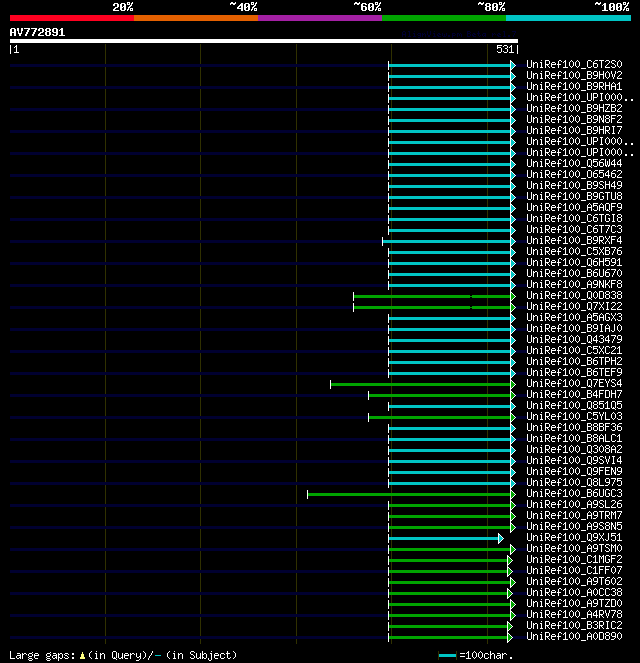This screenshot has width=640, height=663.
Task: Click the cyan ~100% legend segment
Action: pyautogui.click(x=568, y=18)
